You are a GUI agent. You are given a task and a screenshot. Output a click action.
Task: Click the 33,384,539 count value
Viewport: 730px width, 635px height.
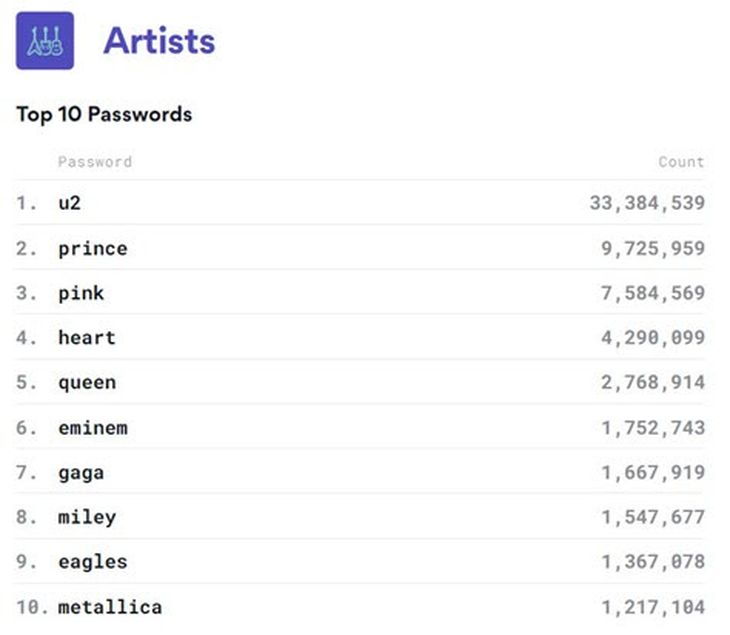click(x=647, y=203)
